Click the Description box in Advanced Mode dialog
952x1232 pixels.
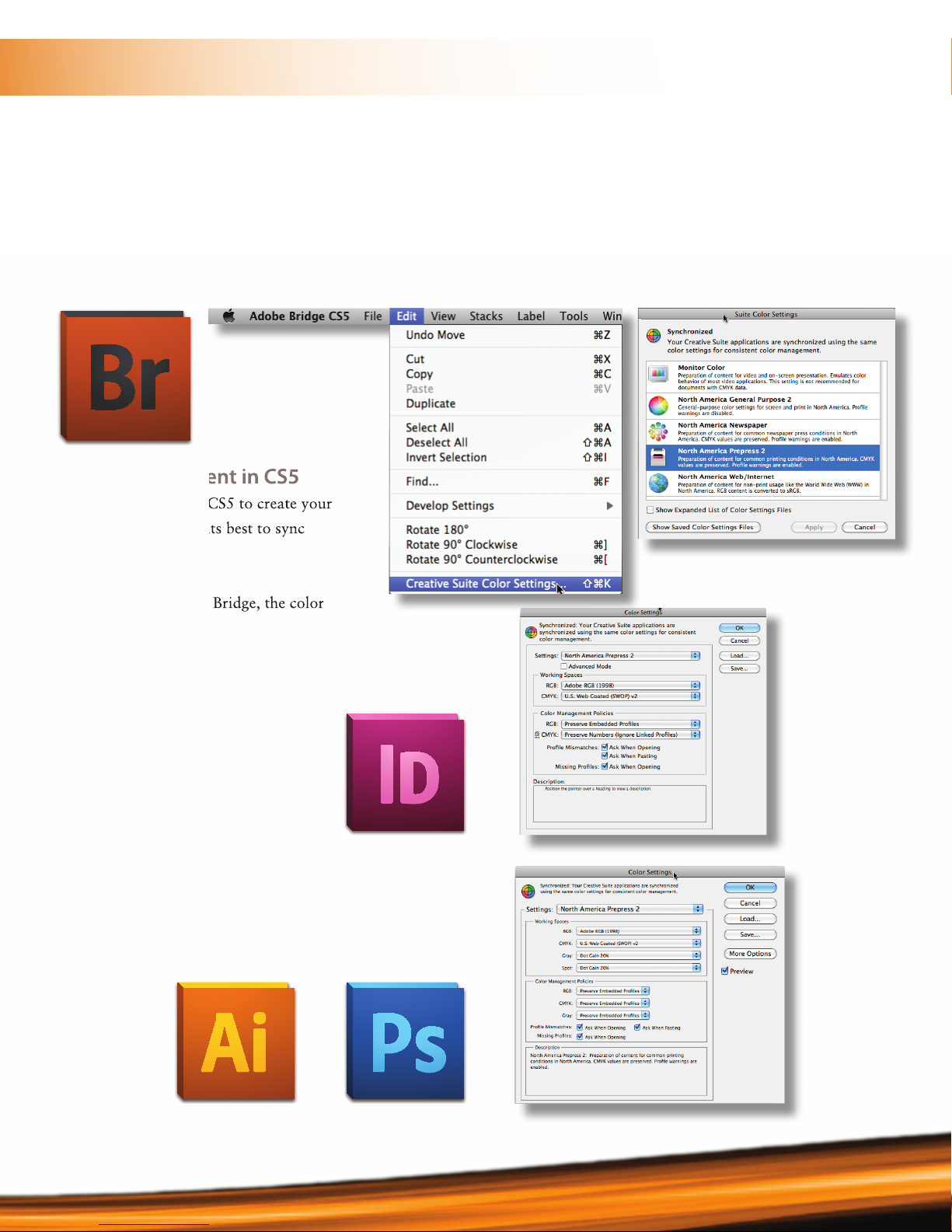pos(619,804)
